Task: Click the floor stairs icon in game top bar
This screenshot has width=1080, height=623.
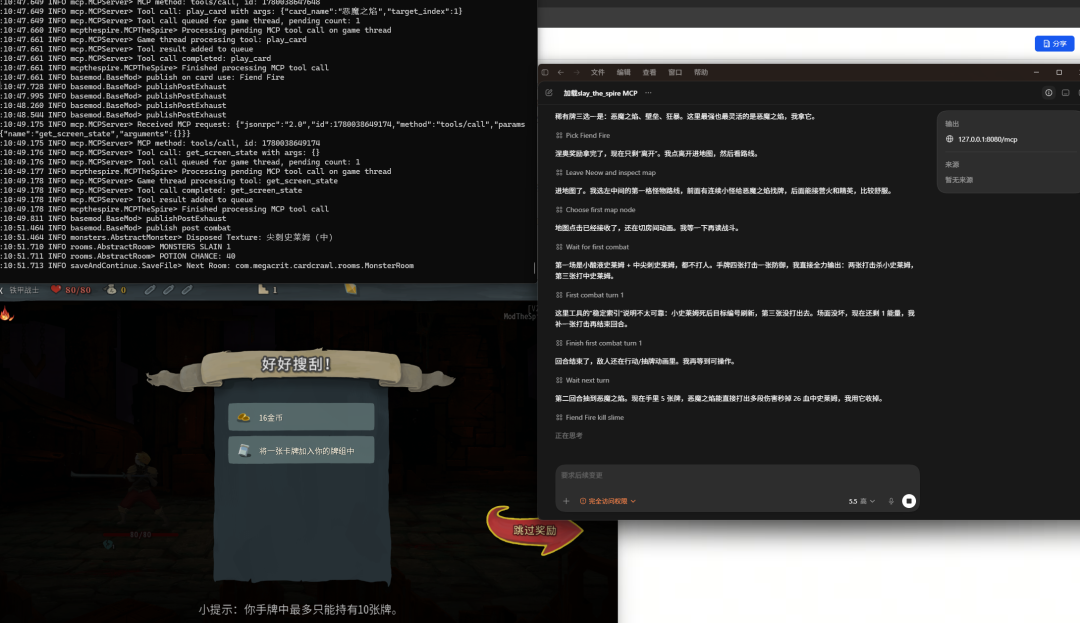Action: point(263,290)
